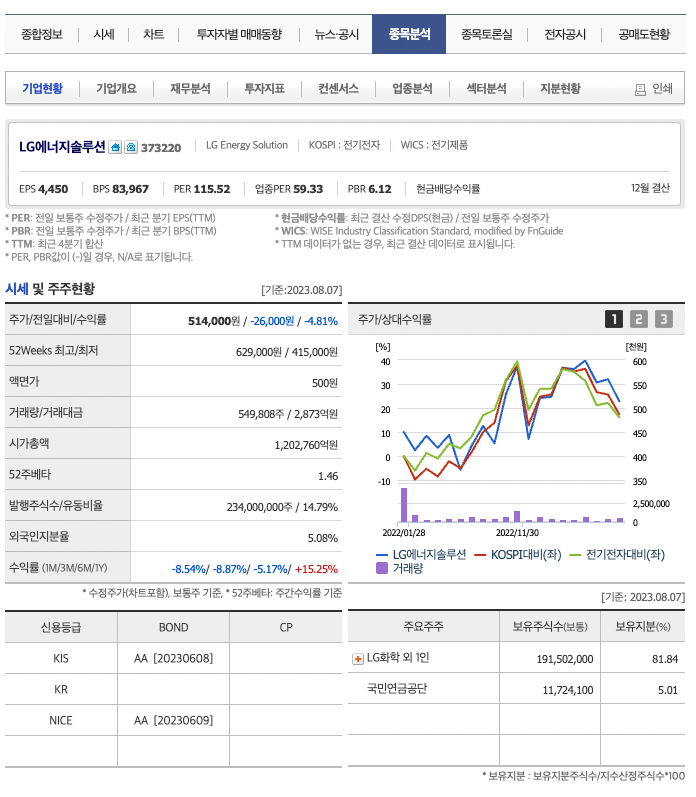Go to the 업종분석 sub-tab

point(412,88)
